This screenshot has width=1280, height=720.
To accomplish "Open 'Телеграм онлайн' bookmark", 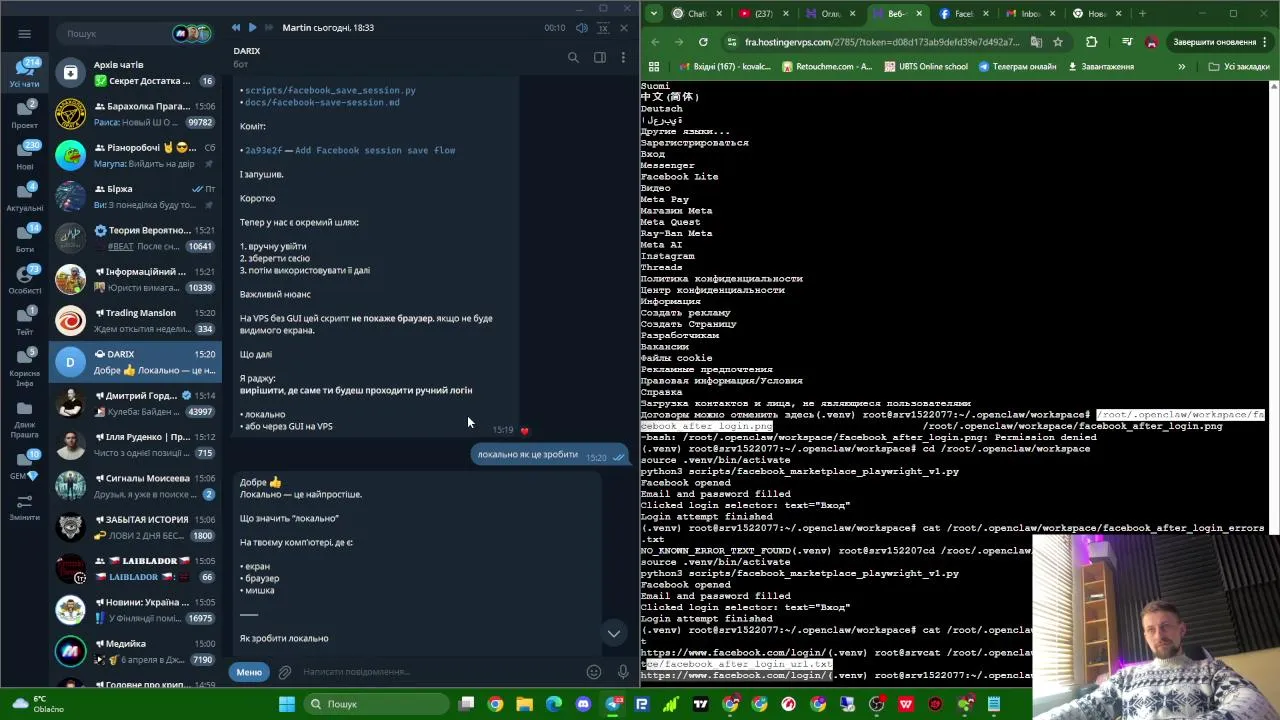I will [x=1017, y=67].
